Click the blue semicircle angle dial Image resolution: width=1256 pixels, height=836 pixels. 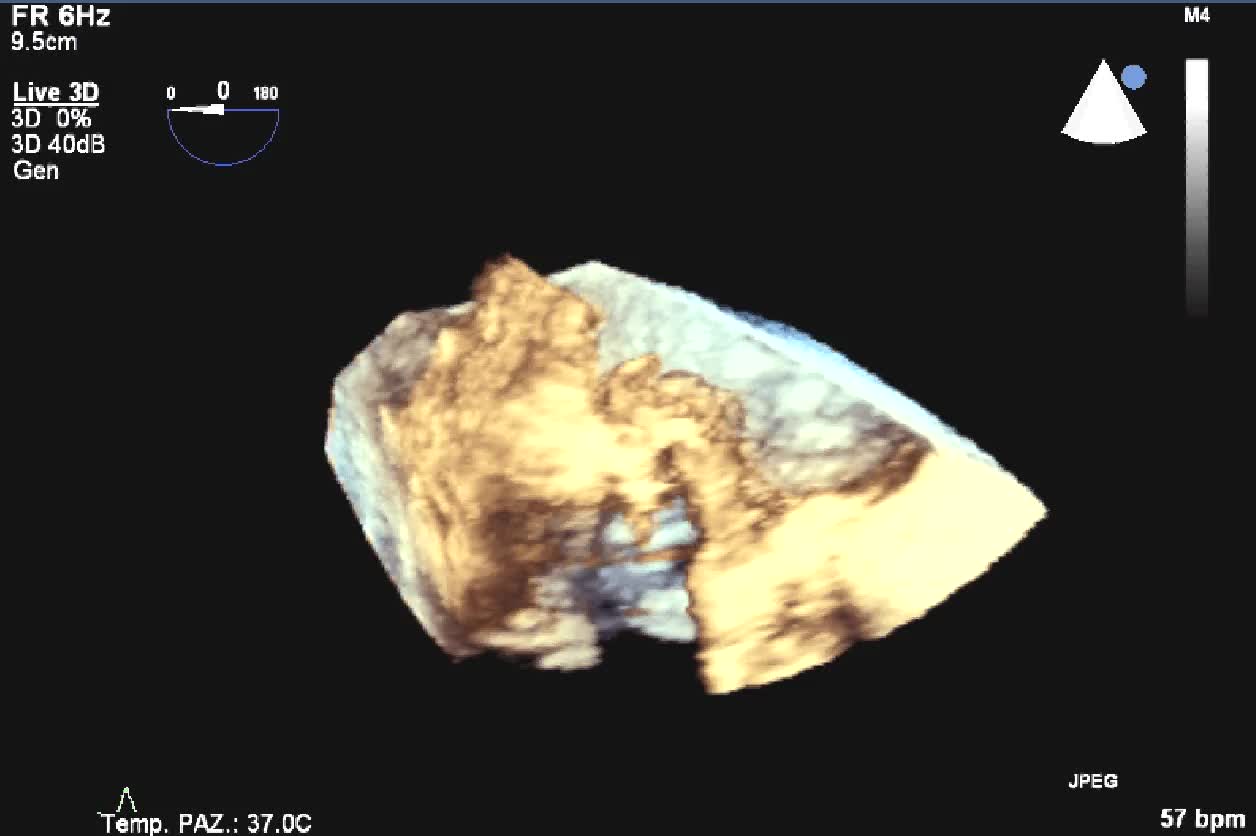point(223,138)
